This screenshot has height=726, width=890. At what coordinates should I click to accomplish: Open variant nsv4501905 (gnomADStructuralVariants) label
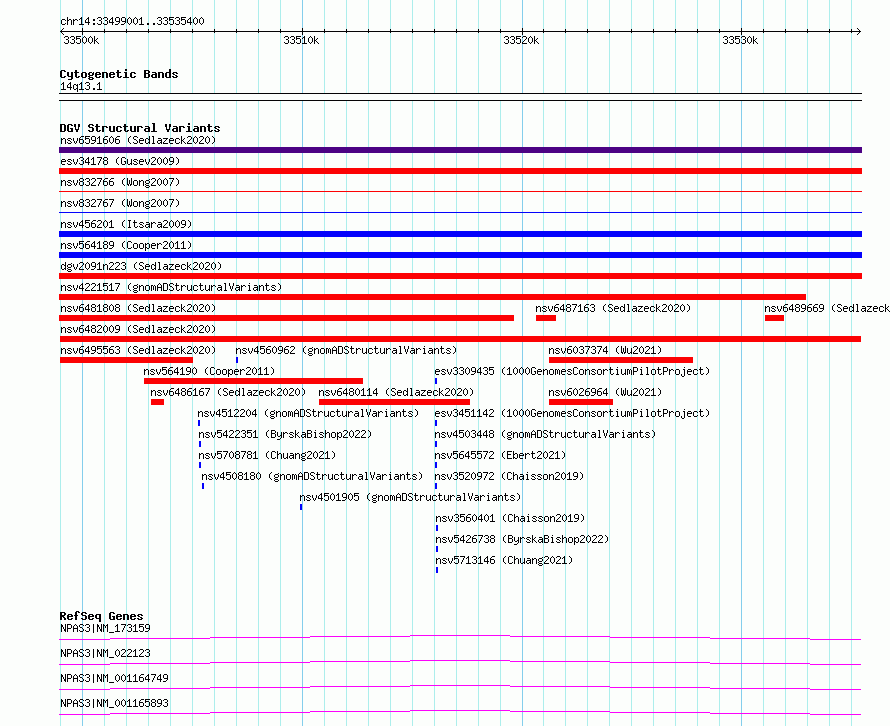point(410,497)
